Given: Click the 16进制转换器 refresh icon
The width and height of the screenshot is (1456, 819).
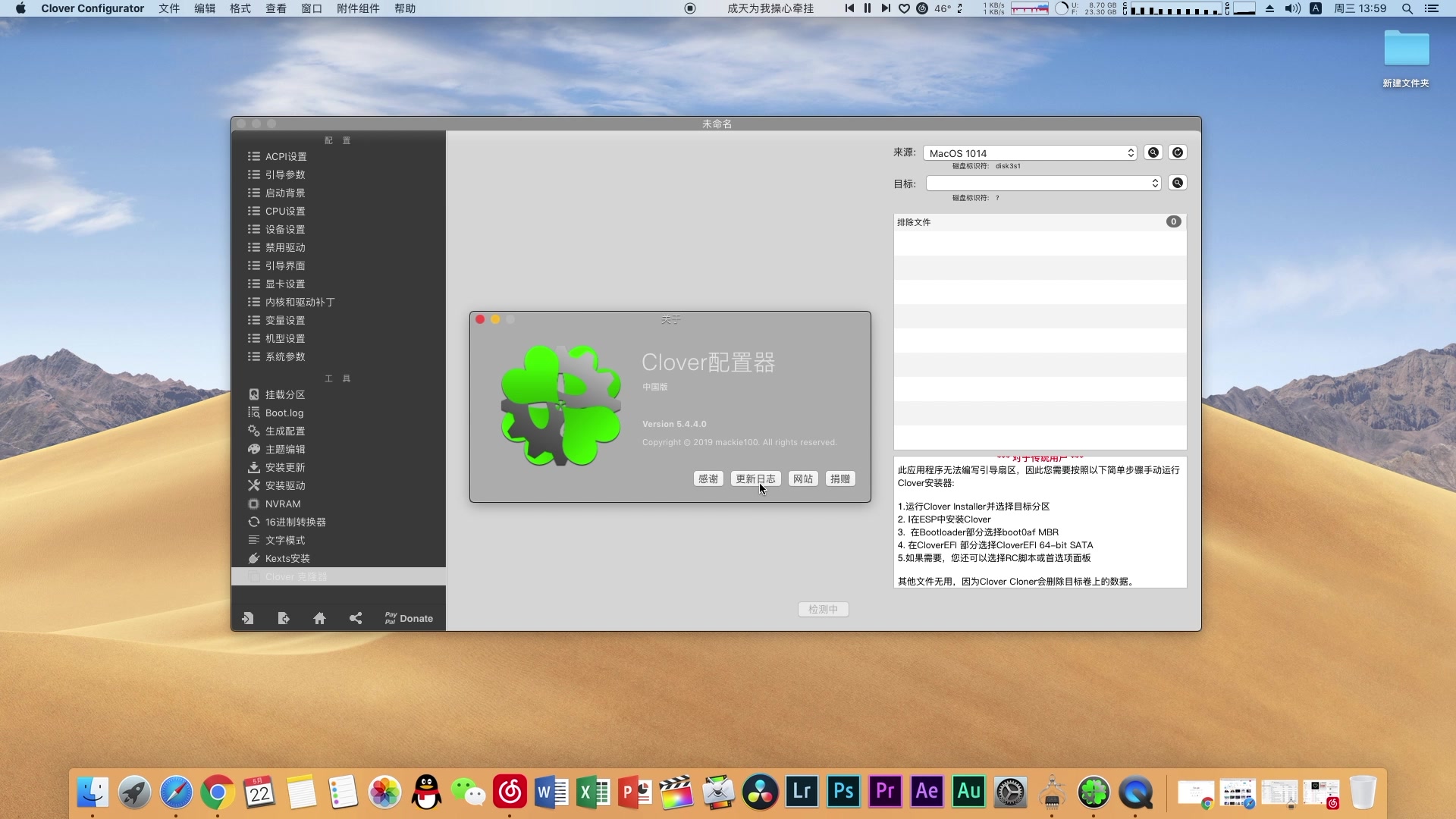Looking at the screenshot, I should (x=254, y=522).
